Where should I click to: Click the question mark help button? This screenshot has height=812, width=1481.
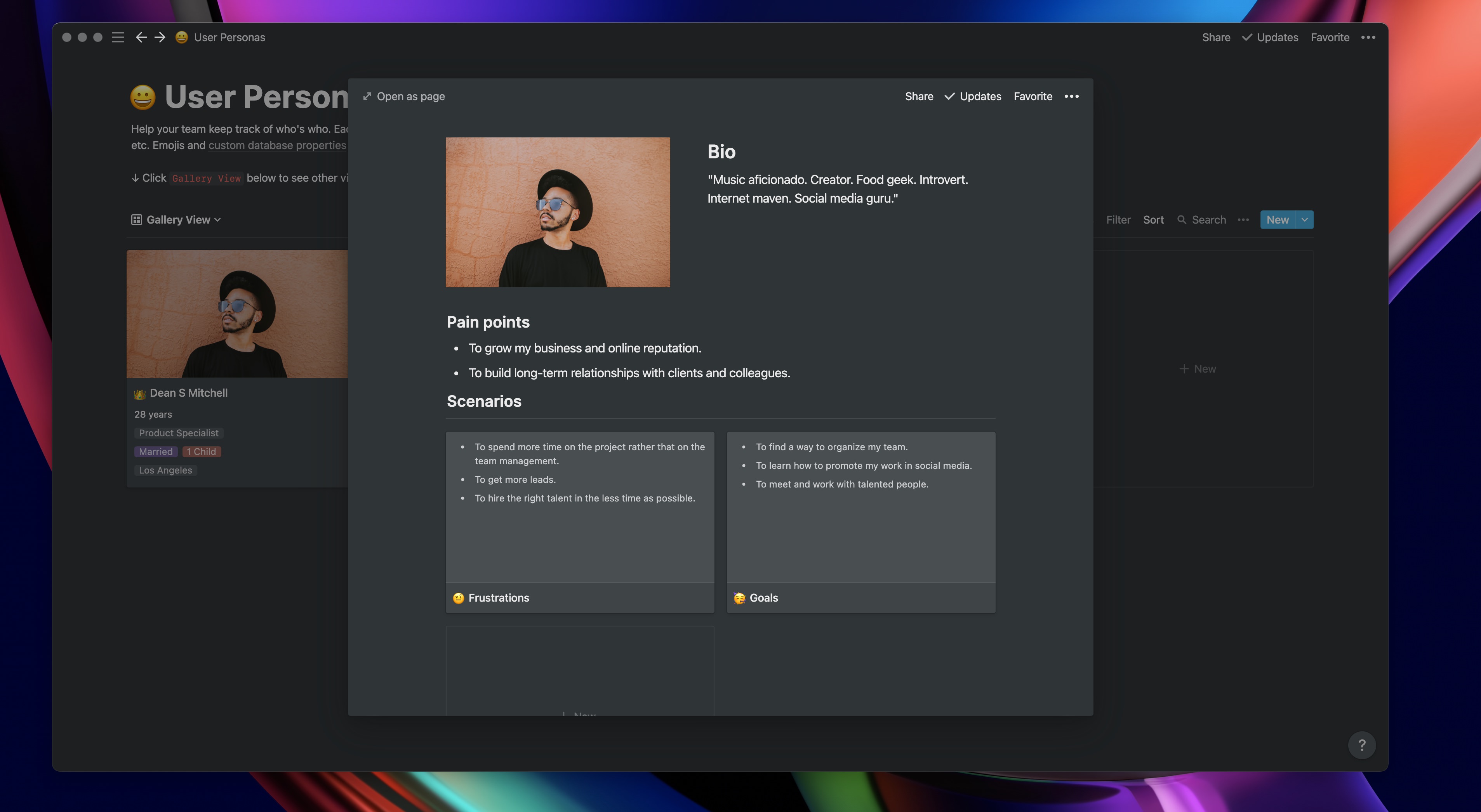(1361, 745)
